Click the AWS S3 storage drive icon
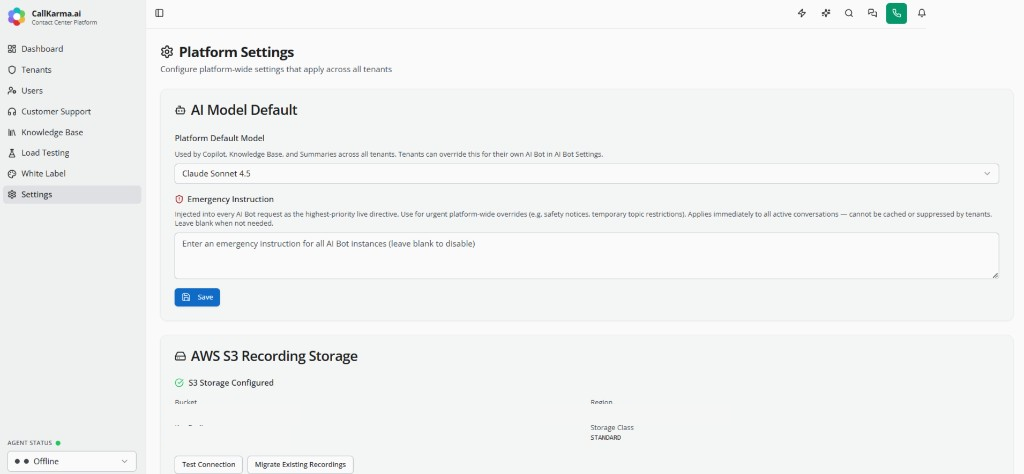 [x=180, y=356]
